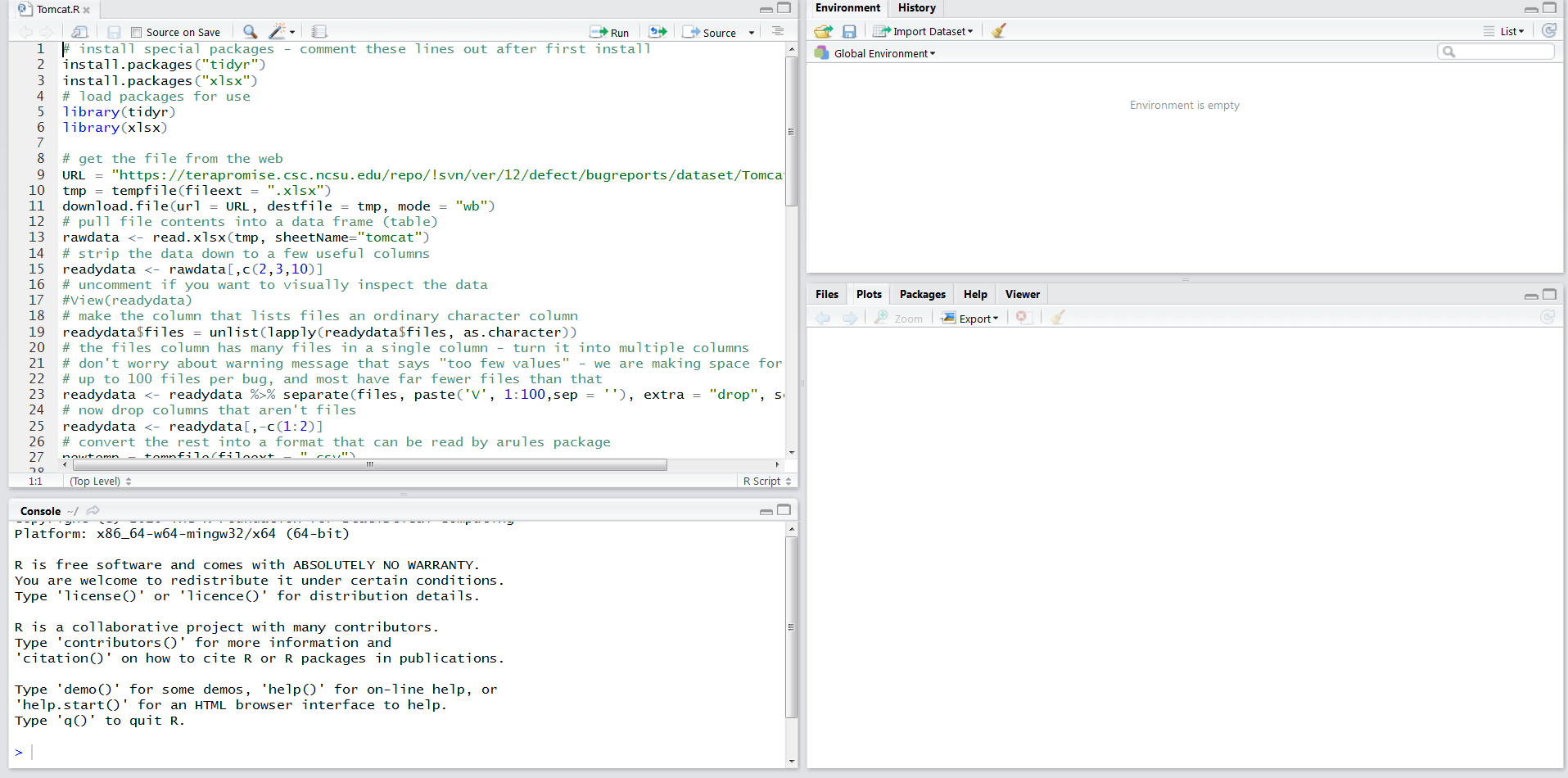Open the R Script file type selector
Screen dimensions: 1568x778
pos(767,481)
